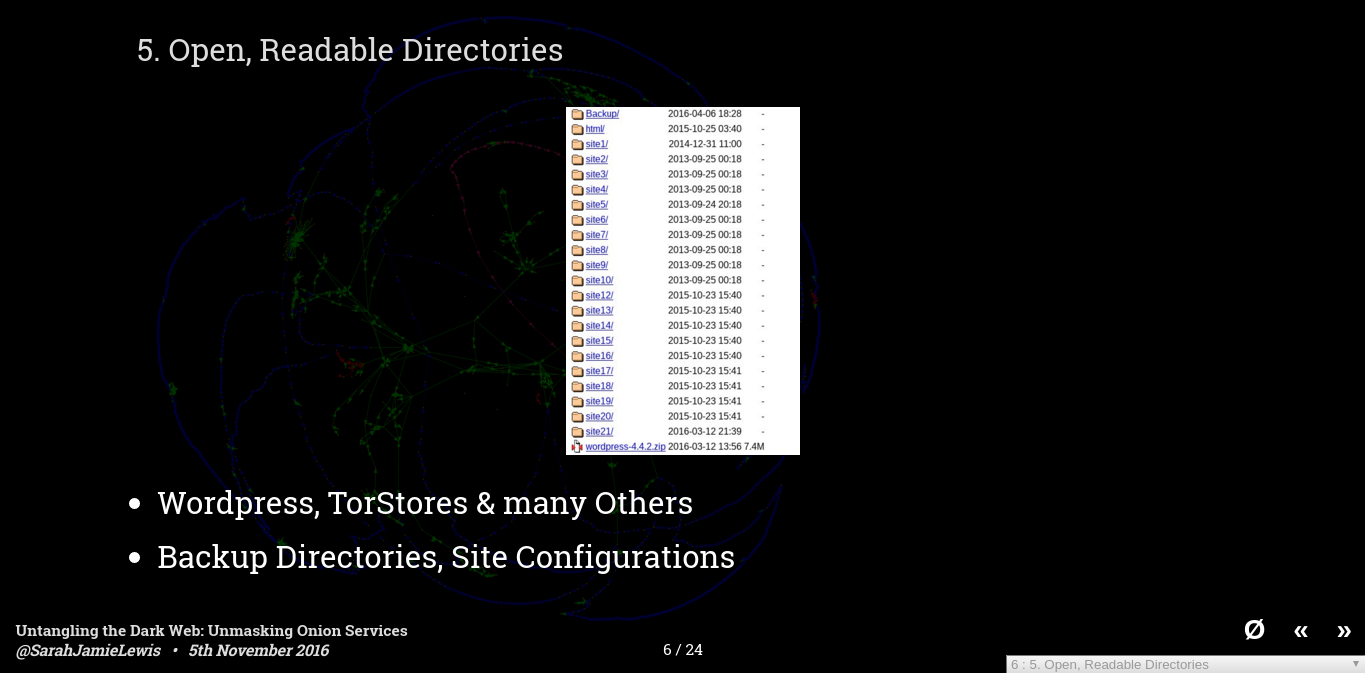Click the 6 / 24 slide counter

click(683, 650)
